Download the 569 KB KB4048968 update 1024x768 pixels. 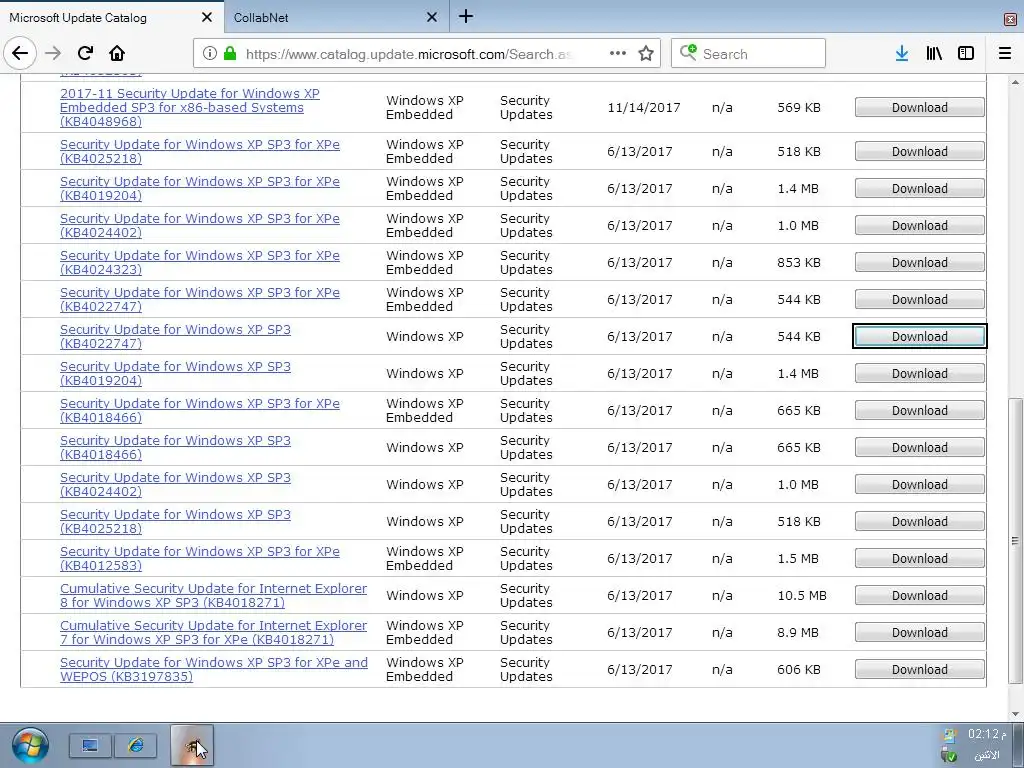pyautogui.click(x=920, y=107)
